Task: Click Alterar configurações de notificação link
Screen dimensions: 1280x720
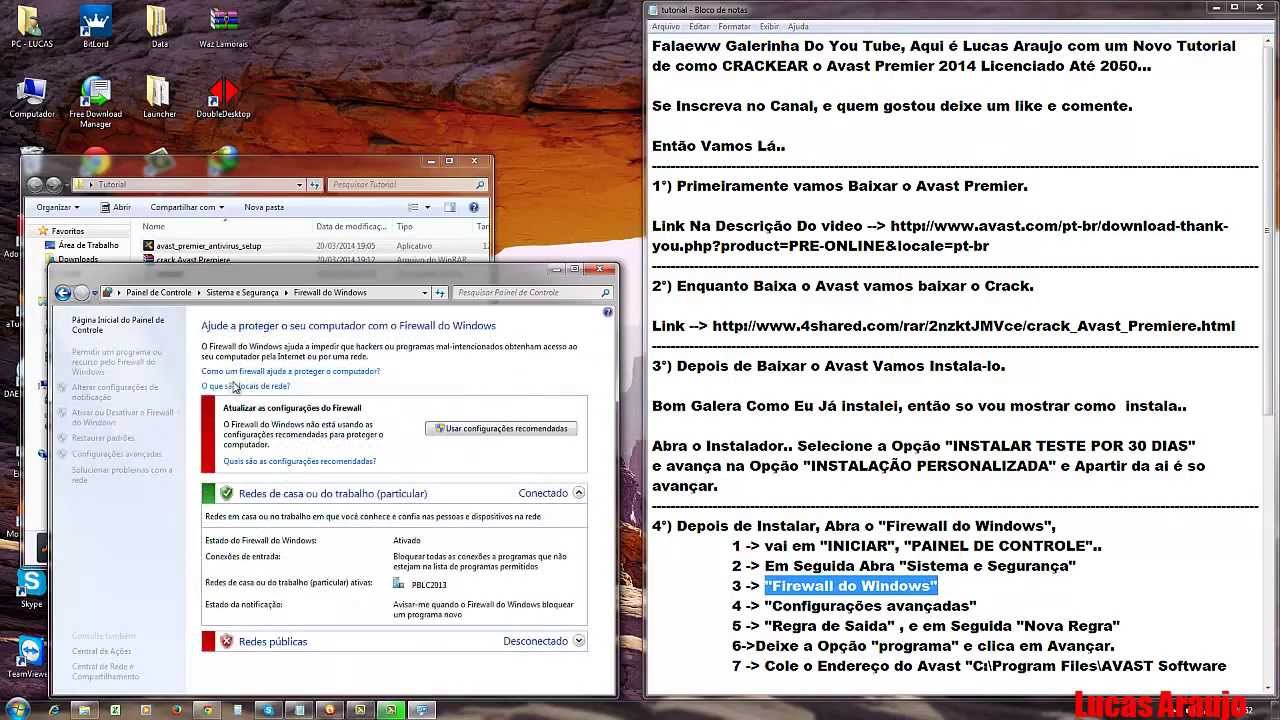Action: click(115, 392)
